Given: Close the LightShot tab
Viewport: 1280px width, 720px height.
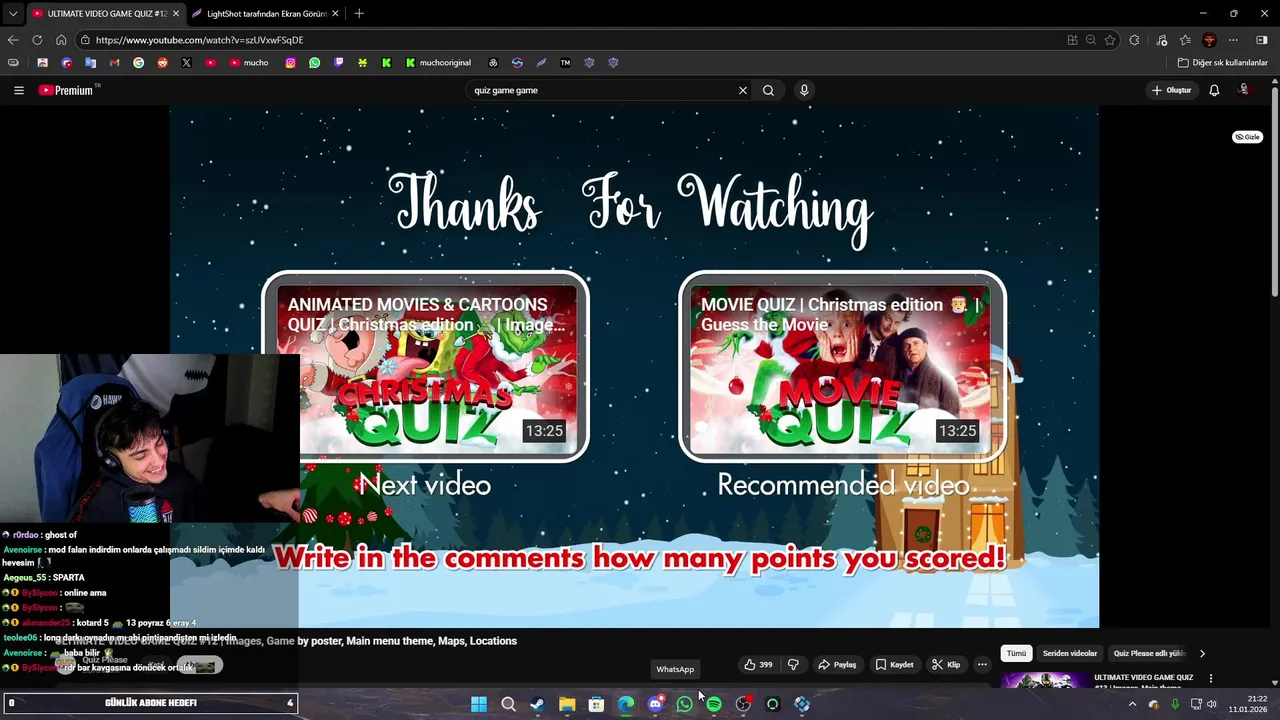Looking at the screenshot, I should 335,14.
